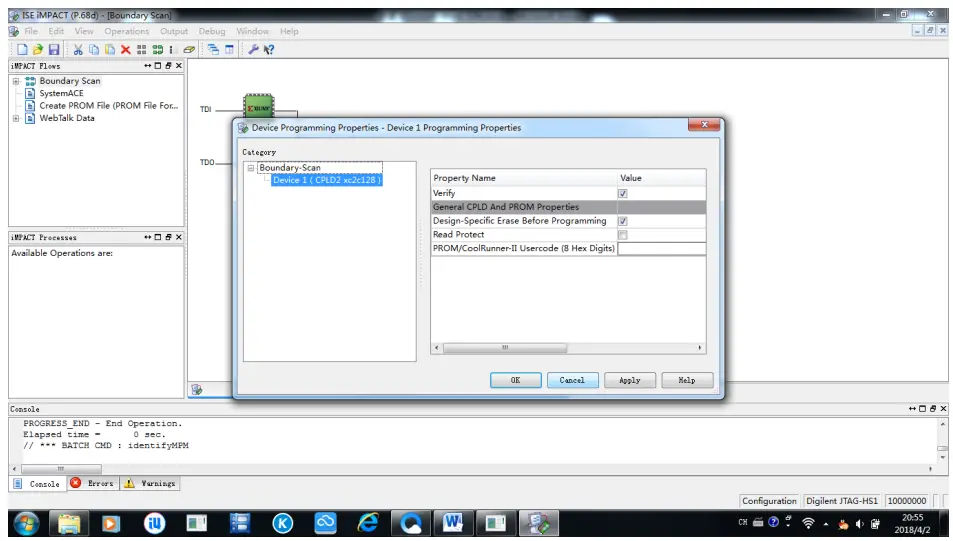Viewport: 953px width, 541px height.
Task: Click the Cut scissors icon
Action: coord(78,49)
